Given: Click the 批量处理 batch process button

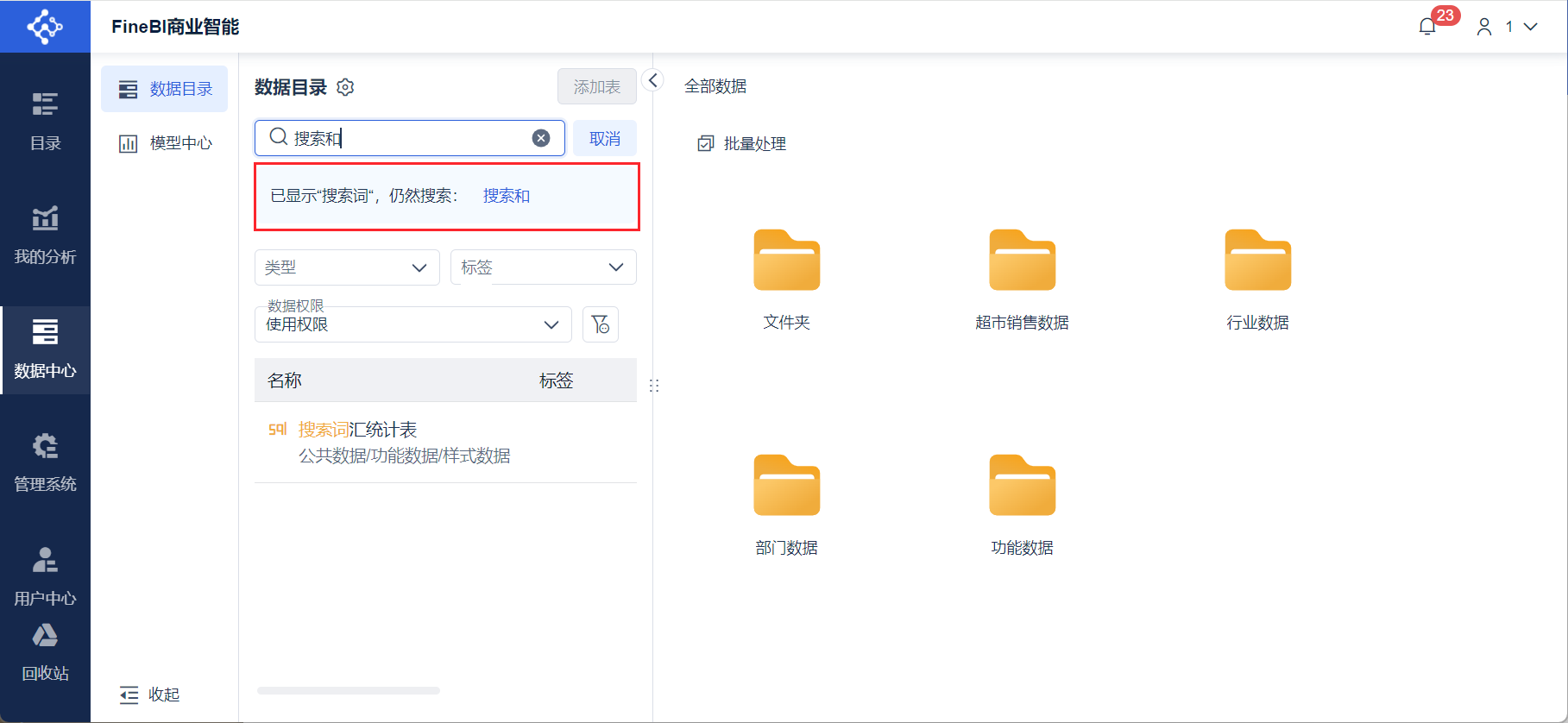Looking at the screenshot, I should coord(742,144).
